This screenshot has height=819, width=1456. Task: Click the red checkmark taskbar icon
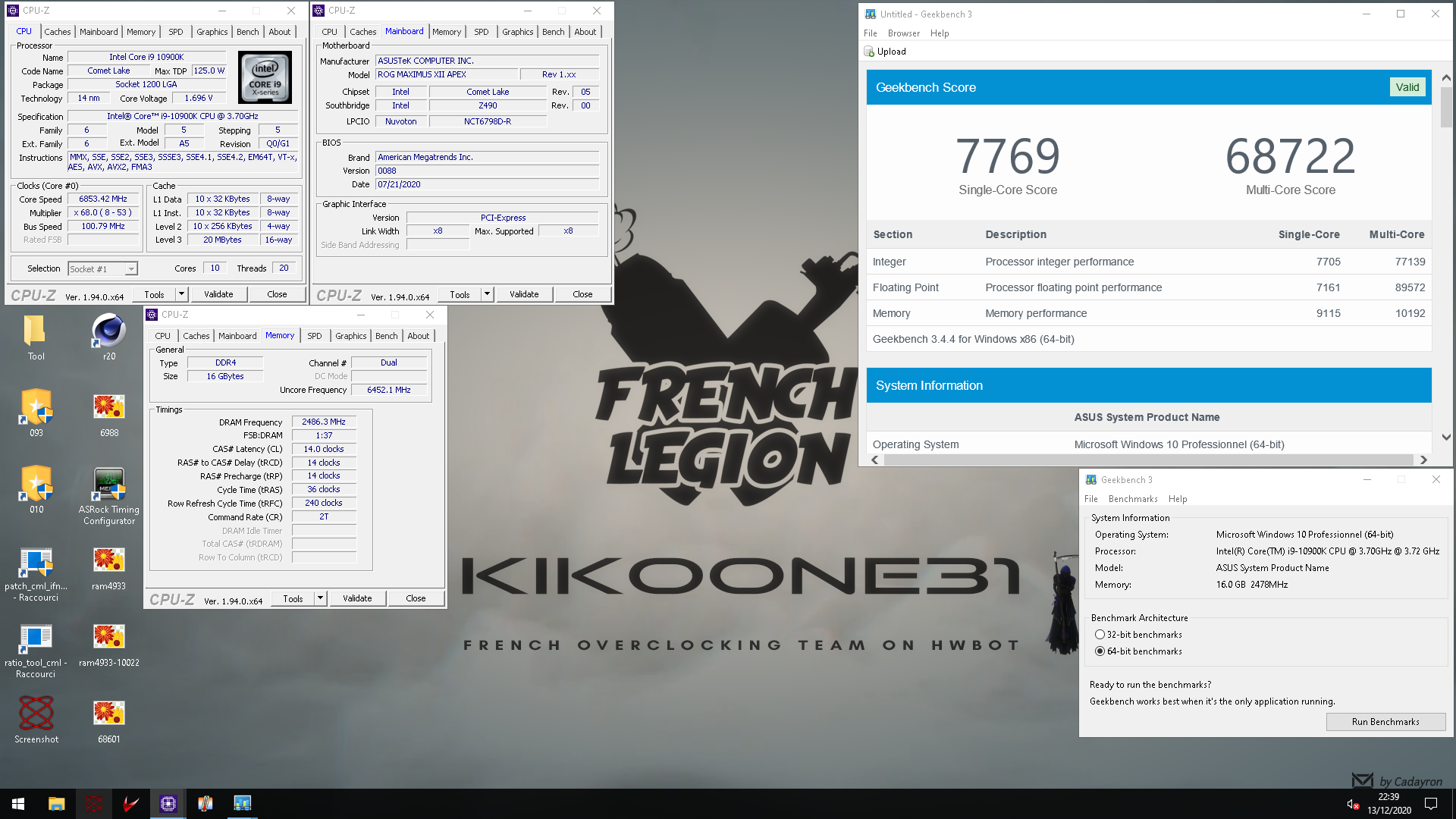(x=130, y=804)
